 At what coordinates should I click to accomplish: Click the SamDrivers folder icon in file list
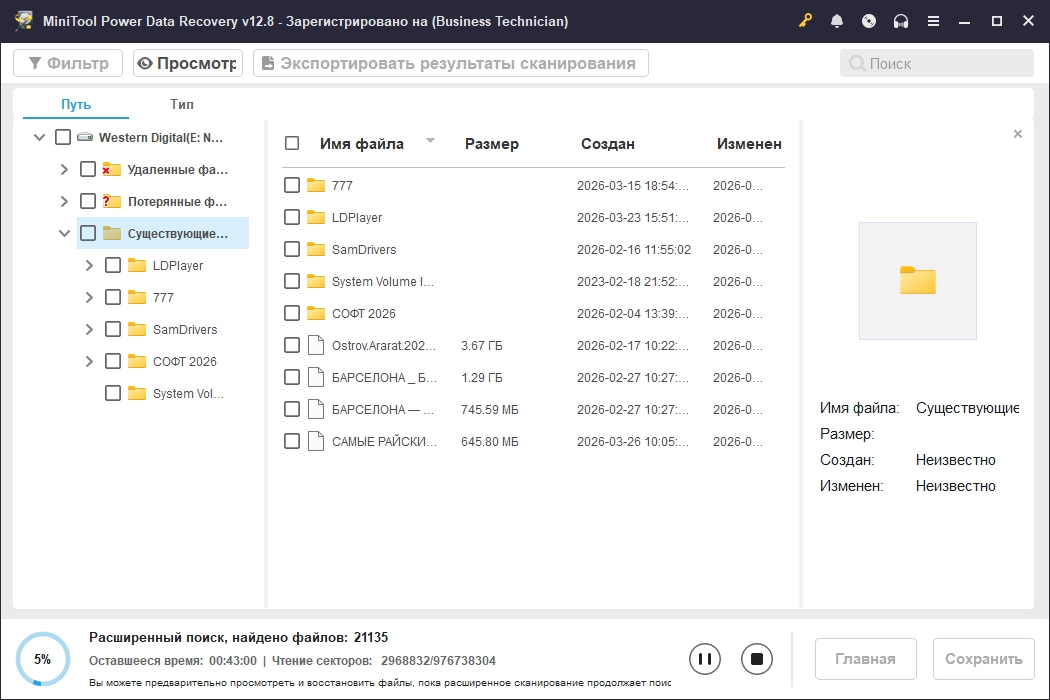(316, 249)
